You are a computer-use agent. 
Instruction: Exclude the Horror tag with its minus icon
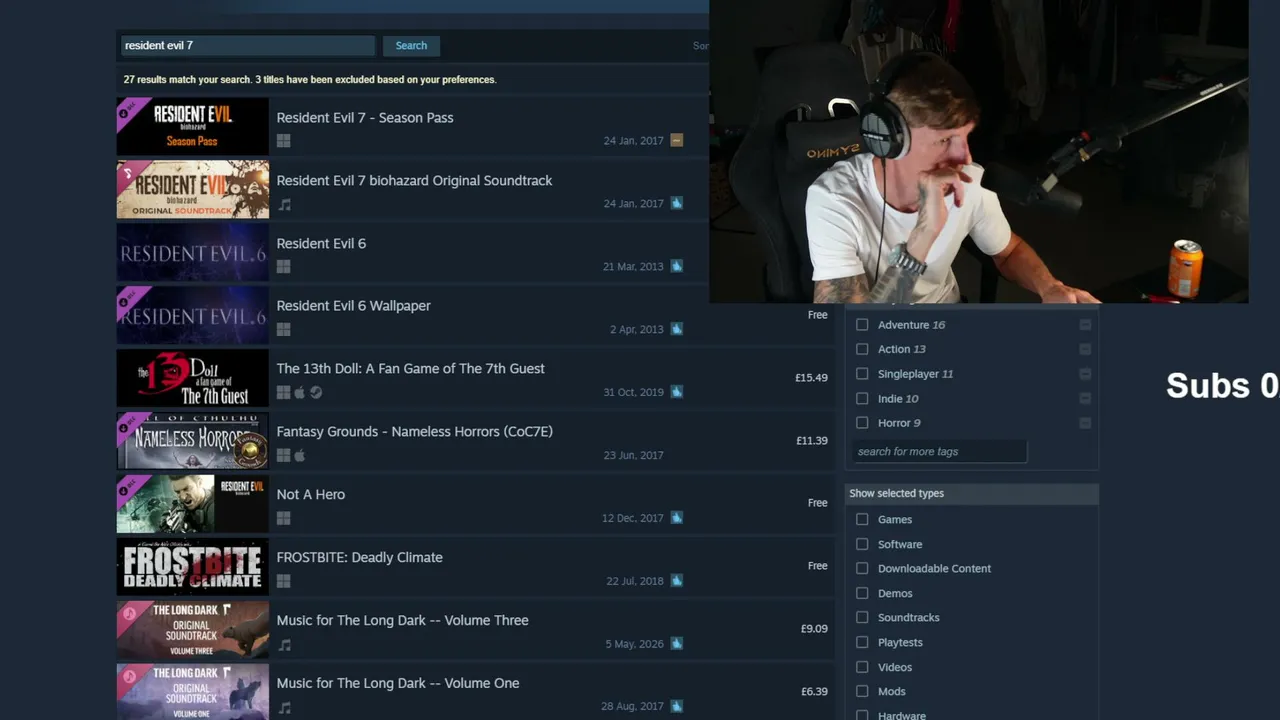(1085, 423)
